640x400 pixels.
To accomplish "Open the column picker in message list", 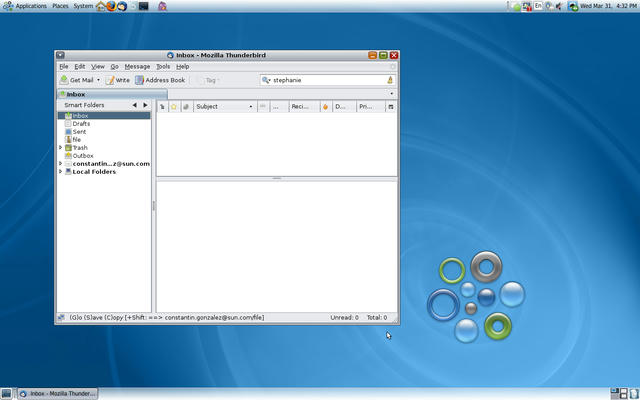I will 391,106.
